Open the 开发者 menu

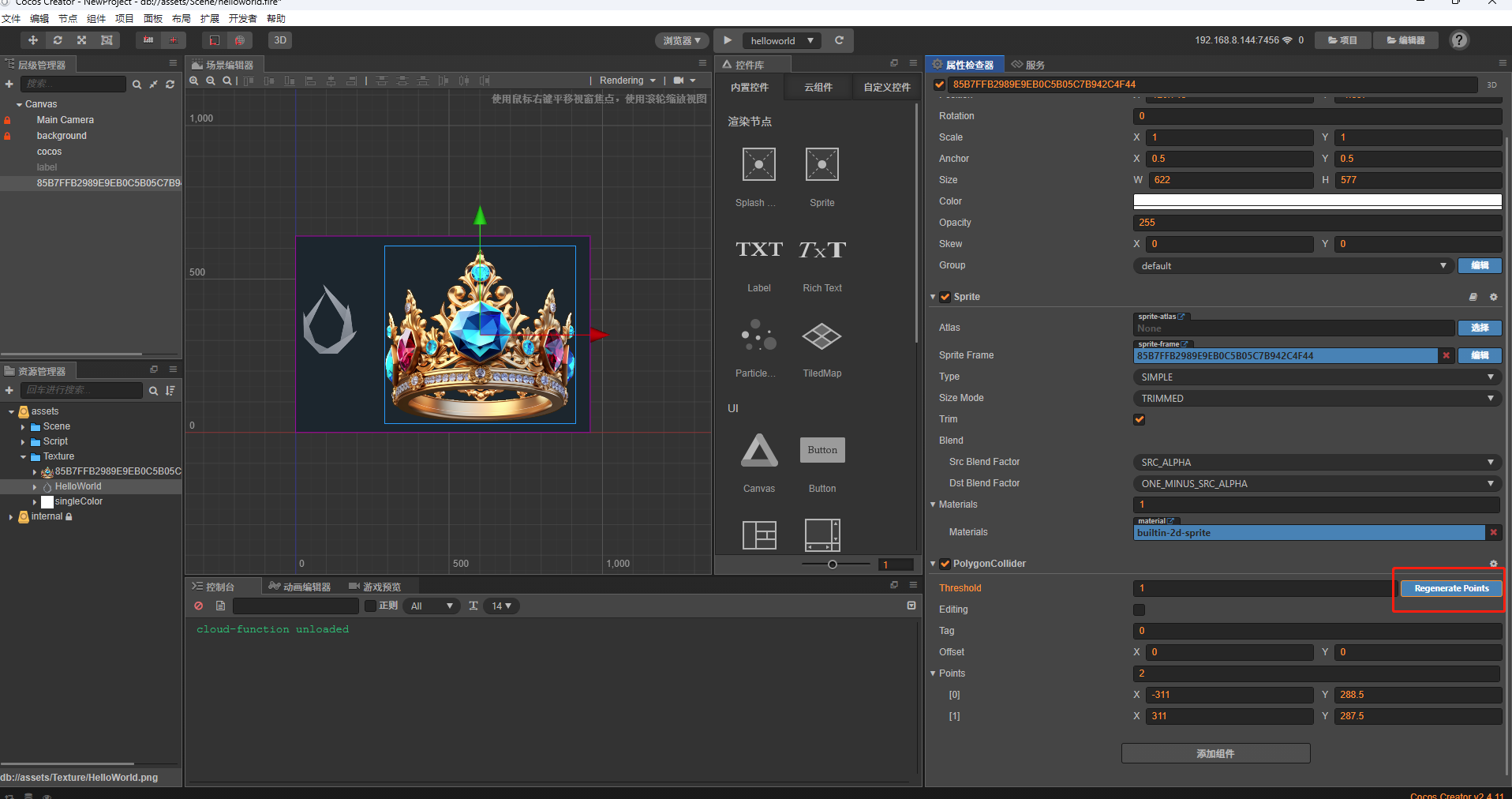242,18
